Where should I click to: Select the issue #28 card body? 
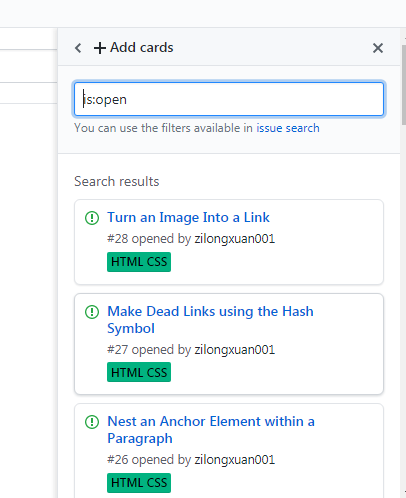point(229,242)
